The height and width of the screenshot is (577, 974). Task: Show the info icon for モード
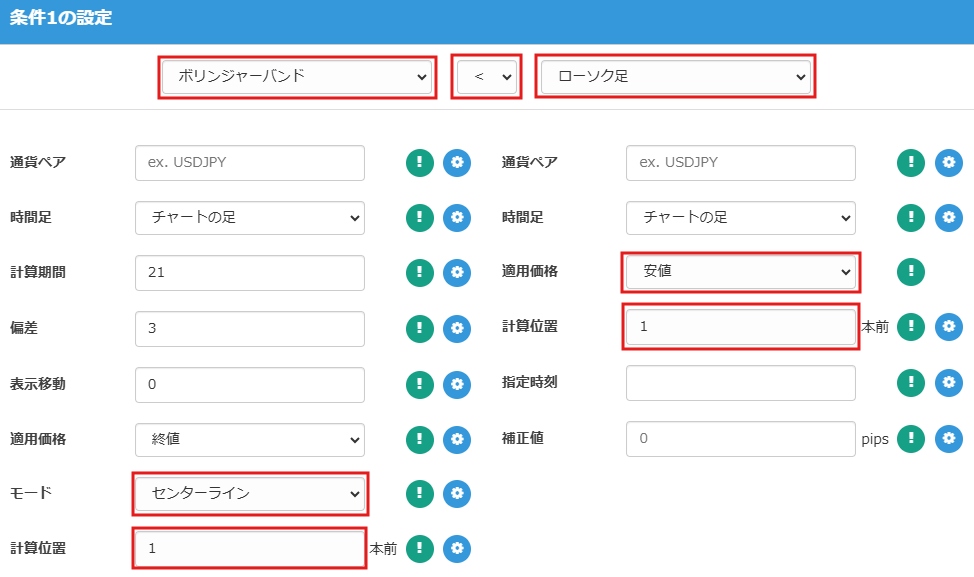point(419,493)
